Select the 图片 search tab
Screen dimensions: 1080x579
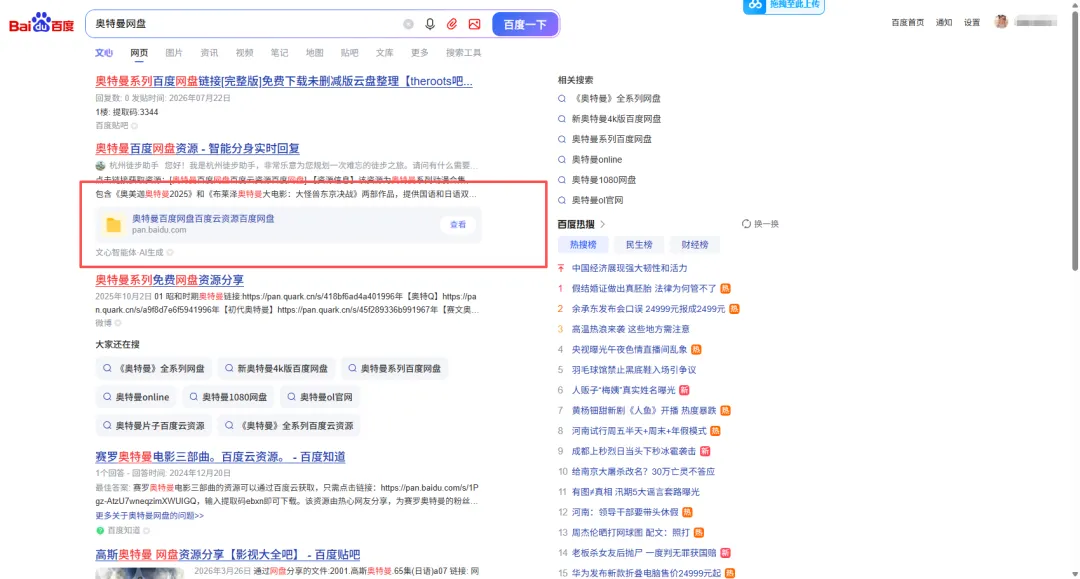[x=174, y=53]
